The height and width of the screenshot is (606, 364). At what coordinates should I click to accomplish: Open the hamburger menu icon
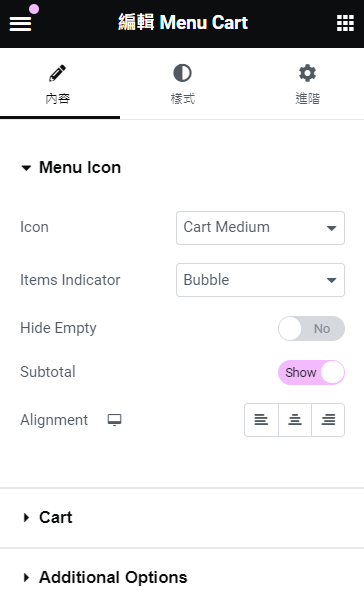pos(20,24)
